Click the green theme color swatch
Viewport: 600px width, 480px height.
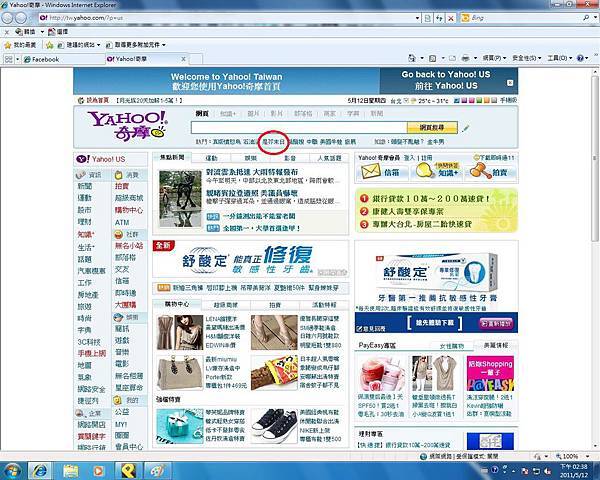pos(479,100)
